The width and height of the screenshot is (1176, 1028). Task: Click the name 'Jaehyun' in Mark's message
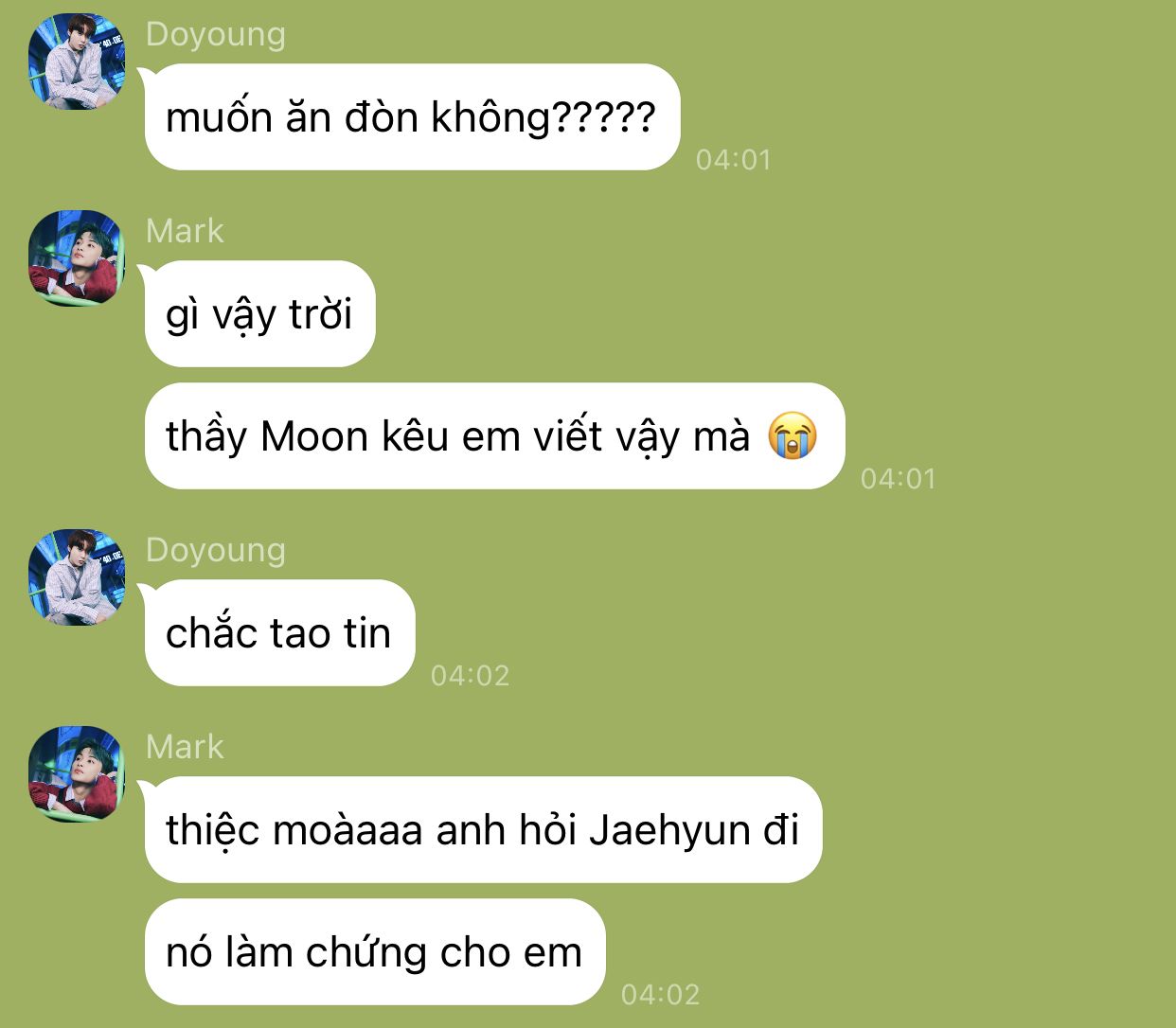click(x=669, y=832)
